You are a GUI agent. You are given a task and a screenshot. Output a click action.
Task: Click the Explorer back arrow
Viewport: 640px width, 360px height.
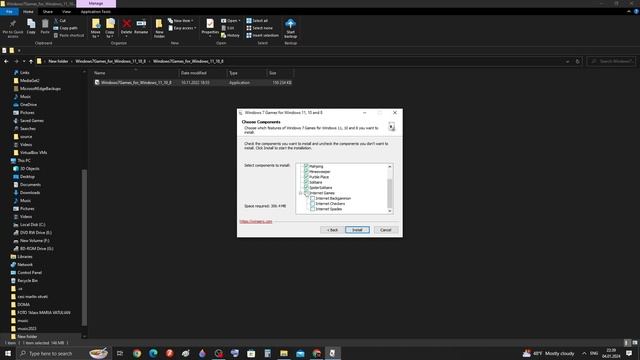[x=6, y=61]
